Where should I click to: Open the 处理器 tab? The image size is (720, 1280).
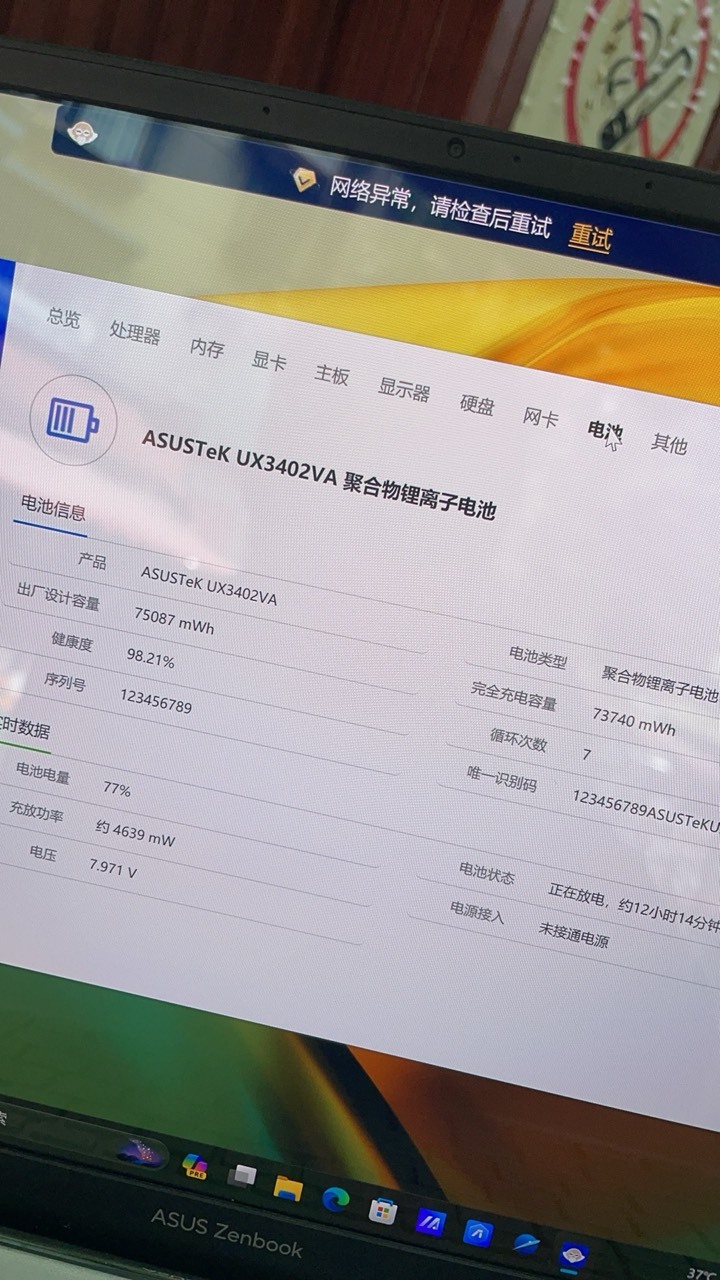[135, 333]
